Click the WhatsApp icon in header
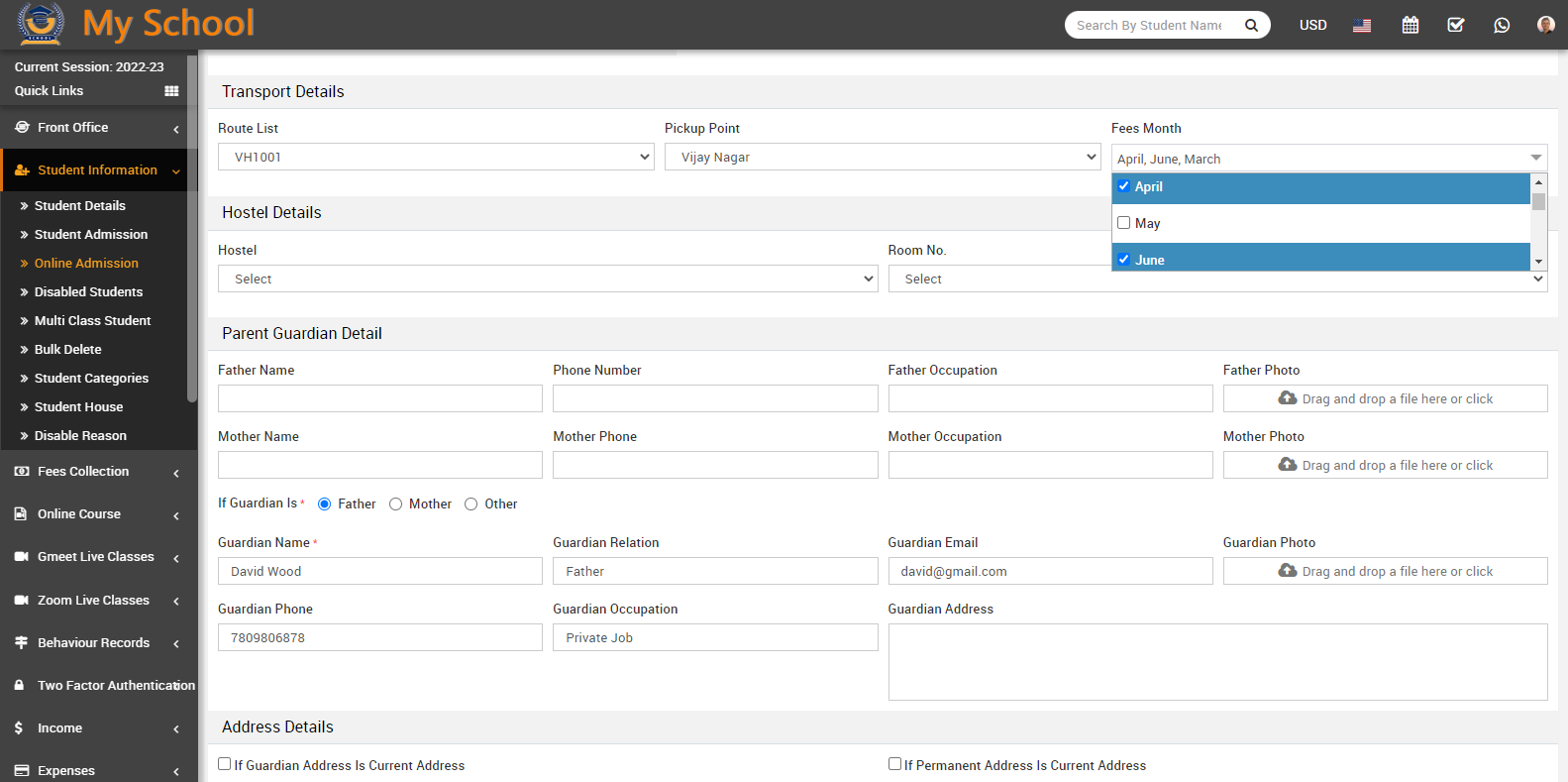 point(1502,26)
